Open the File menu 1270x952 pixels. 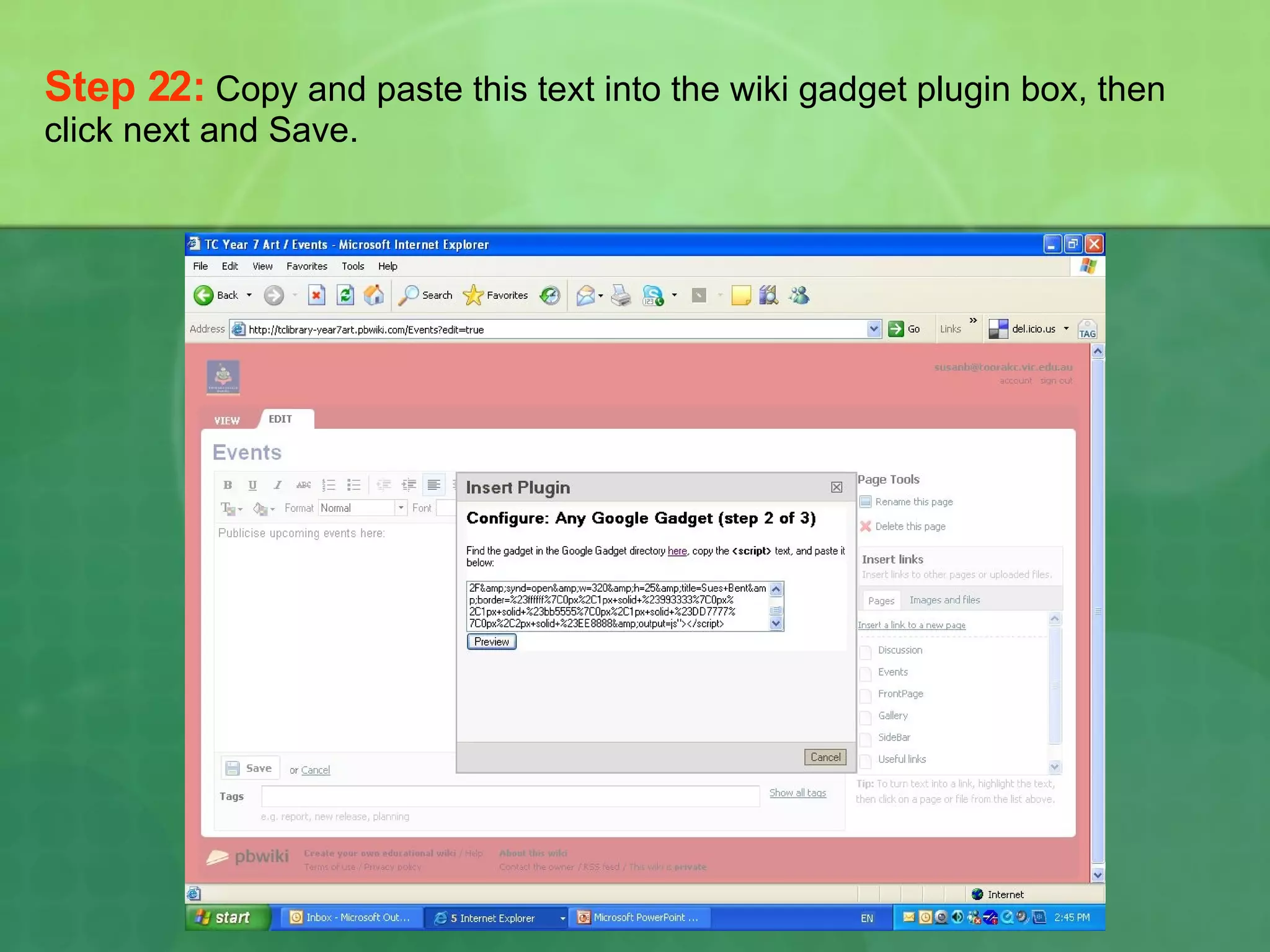point(200,266)
